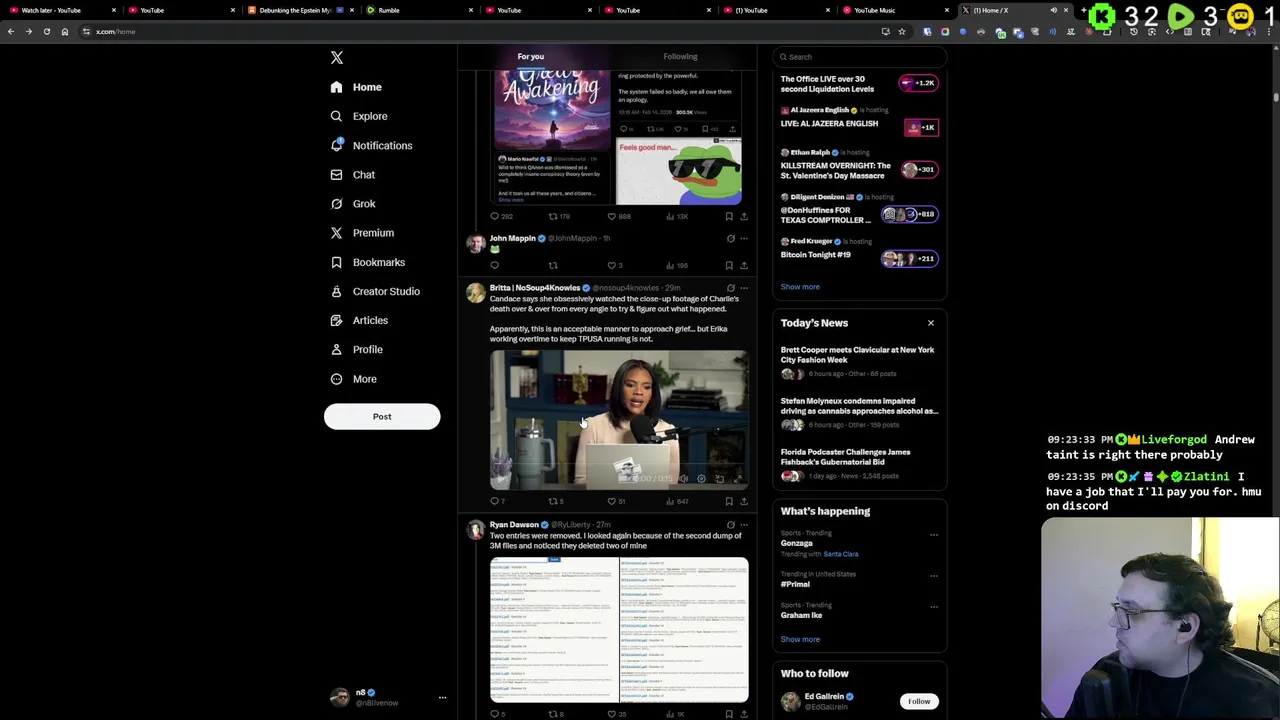Open more options on Ryan Dawson's post
The image size is (1280, 720).
click(743, 525)
